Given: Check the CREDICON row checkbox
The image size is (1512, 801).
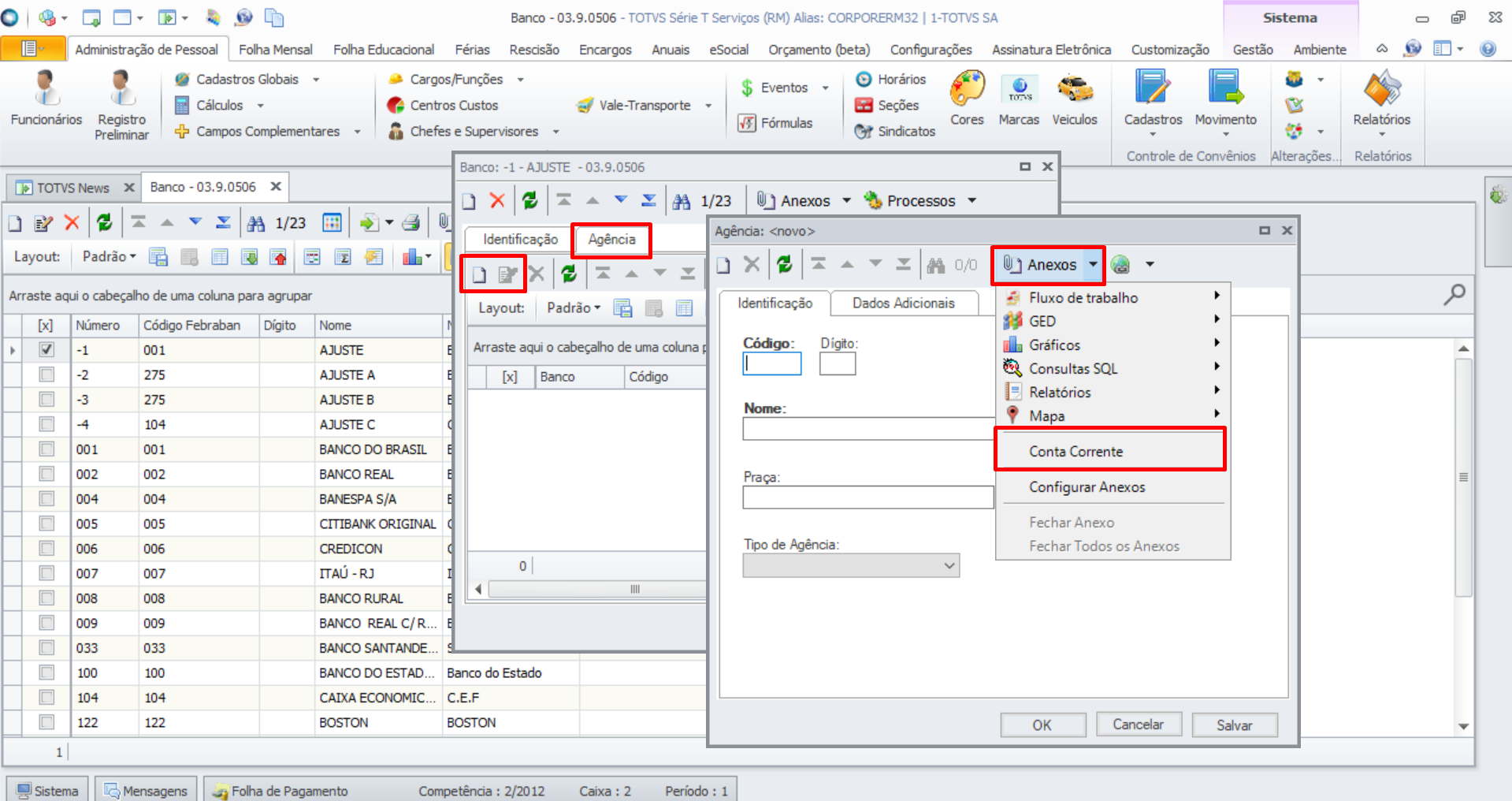Looking at the screenshot, I should pyautogui.click(x=46, y=549).
